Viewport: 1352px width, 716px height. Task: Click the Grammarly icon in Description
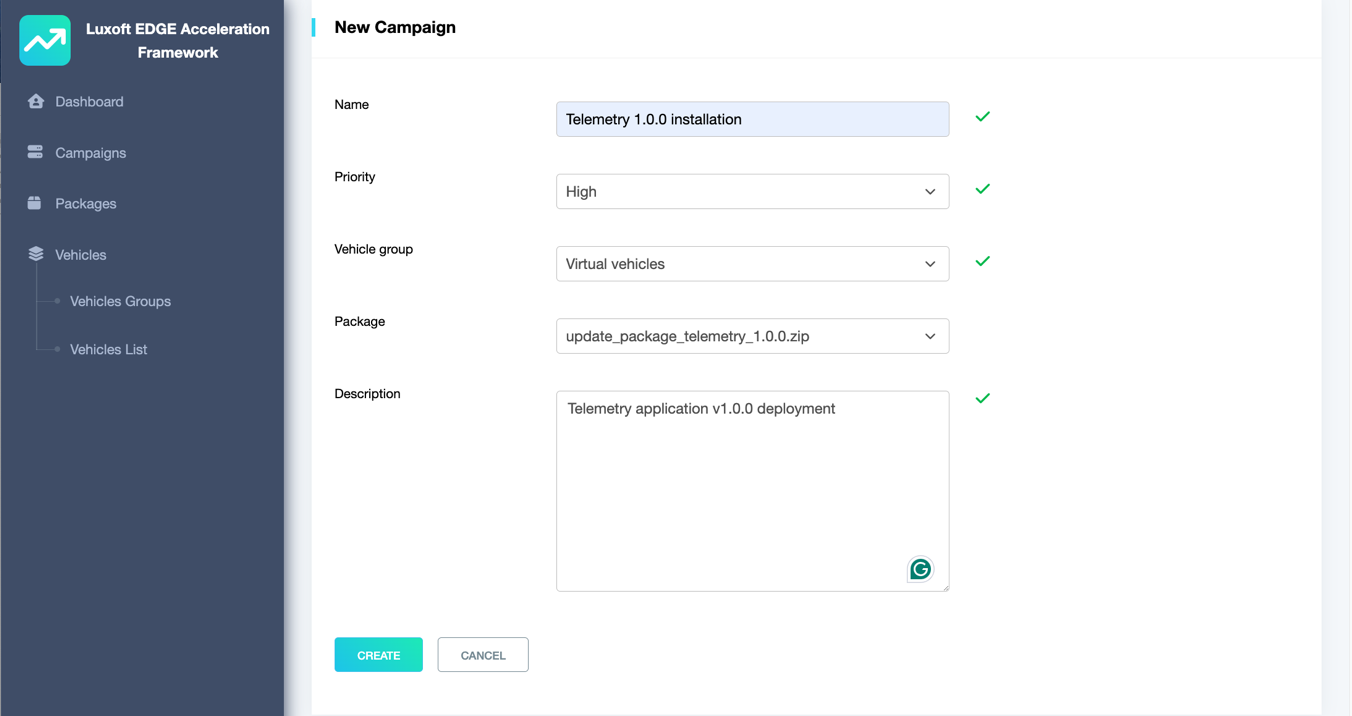(x=920, y=569)
